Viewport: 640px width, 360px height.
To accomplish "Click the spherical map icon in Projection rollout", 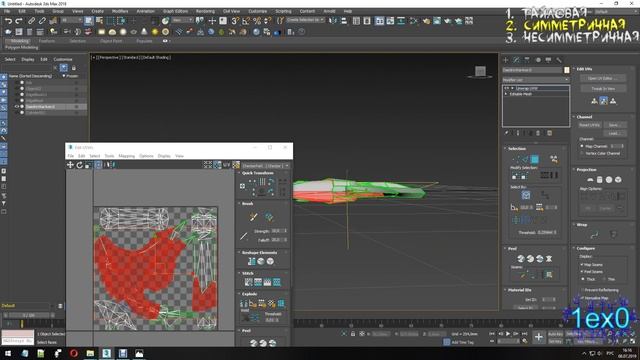I will click(x=609, y=180).
